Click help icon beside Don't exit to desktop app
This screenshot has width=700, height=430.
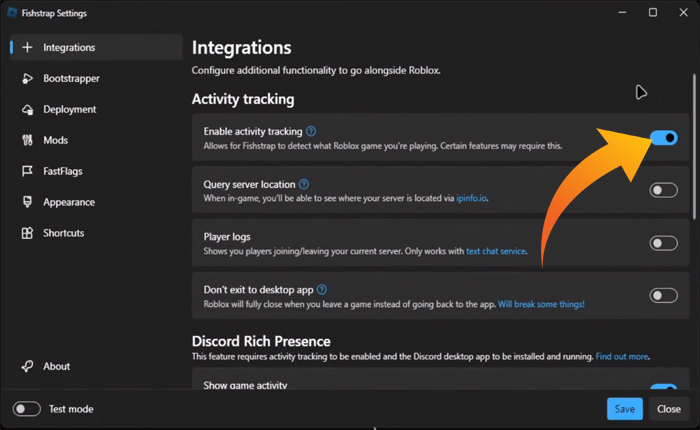pyautogui.click(x=322, y=289)
